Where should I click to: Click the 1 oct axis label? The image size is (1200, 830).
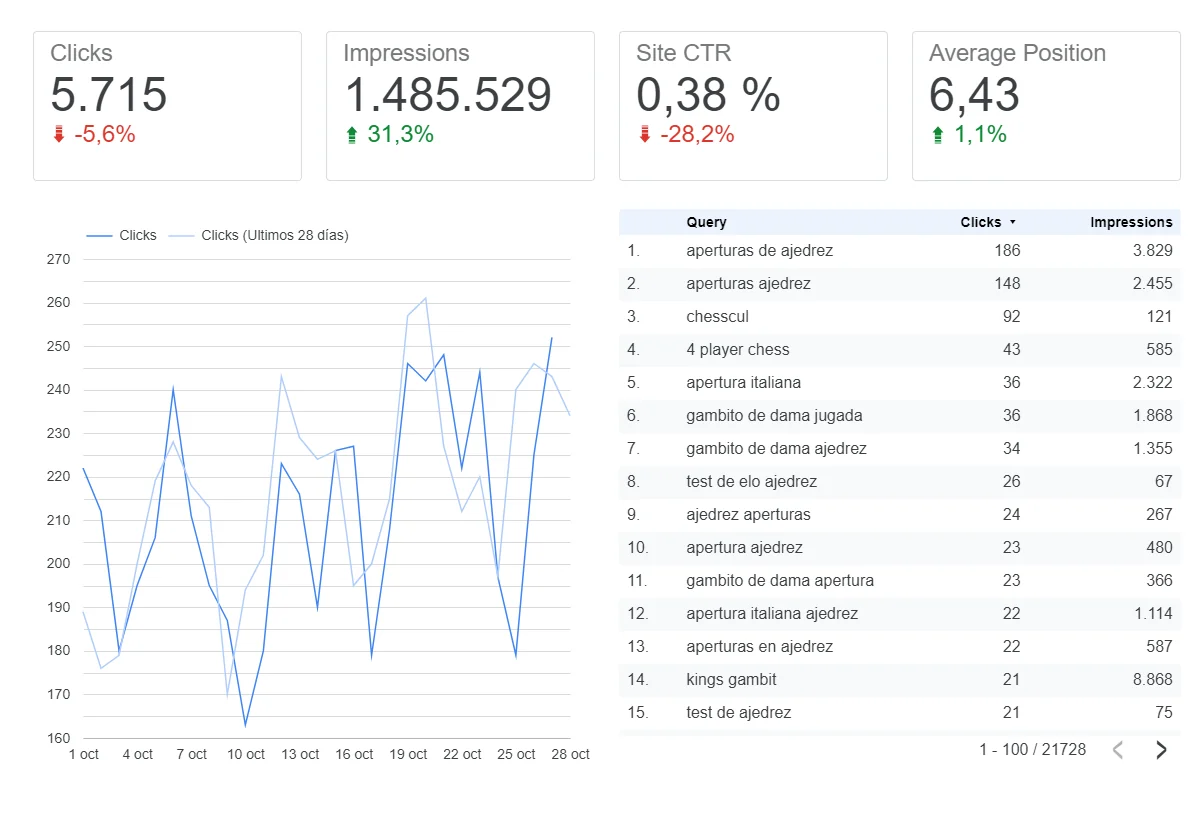(84, 755)
